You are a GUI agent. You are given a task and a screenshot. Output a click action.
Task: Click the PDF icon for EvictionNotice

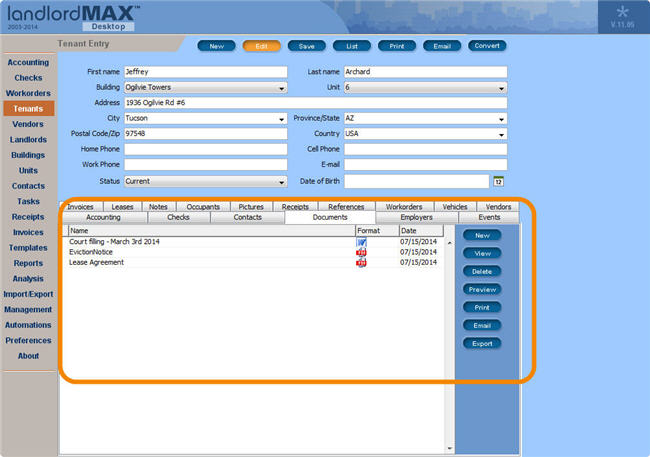pyautogui.click(x=361, y=252)
